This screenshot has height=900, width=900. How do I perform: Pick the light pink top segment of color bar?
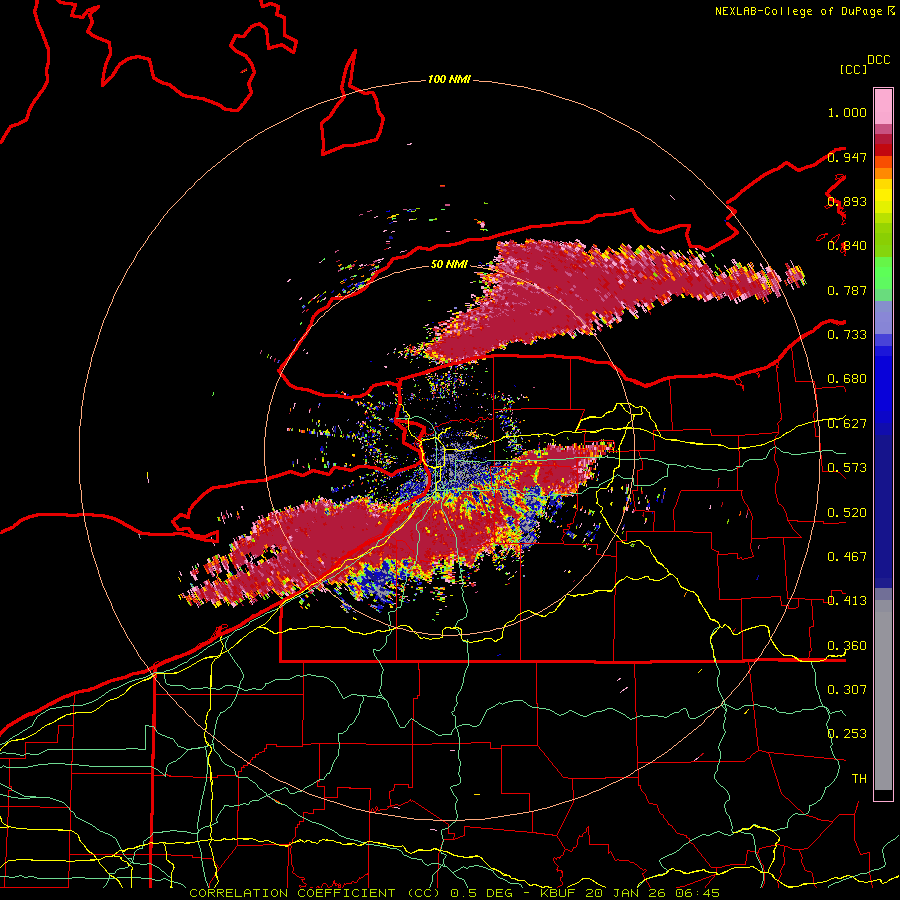883,106
